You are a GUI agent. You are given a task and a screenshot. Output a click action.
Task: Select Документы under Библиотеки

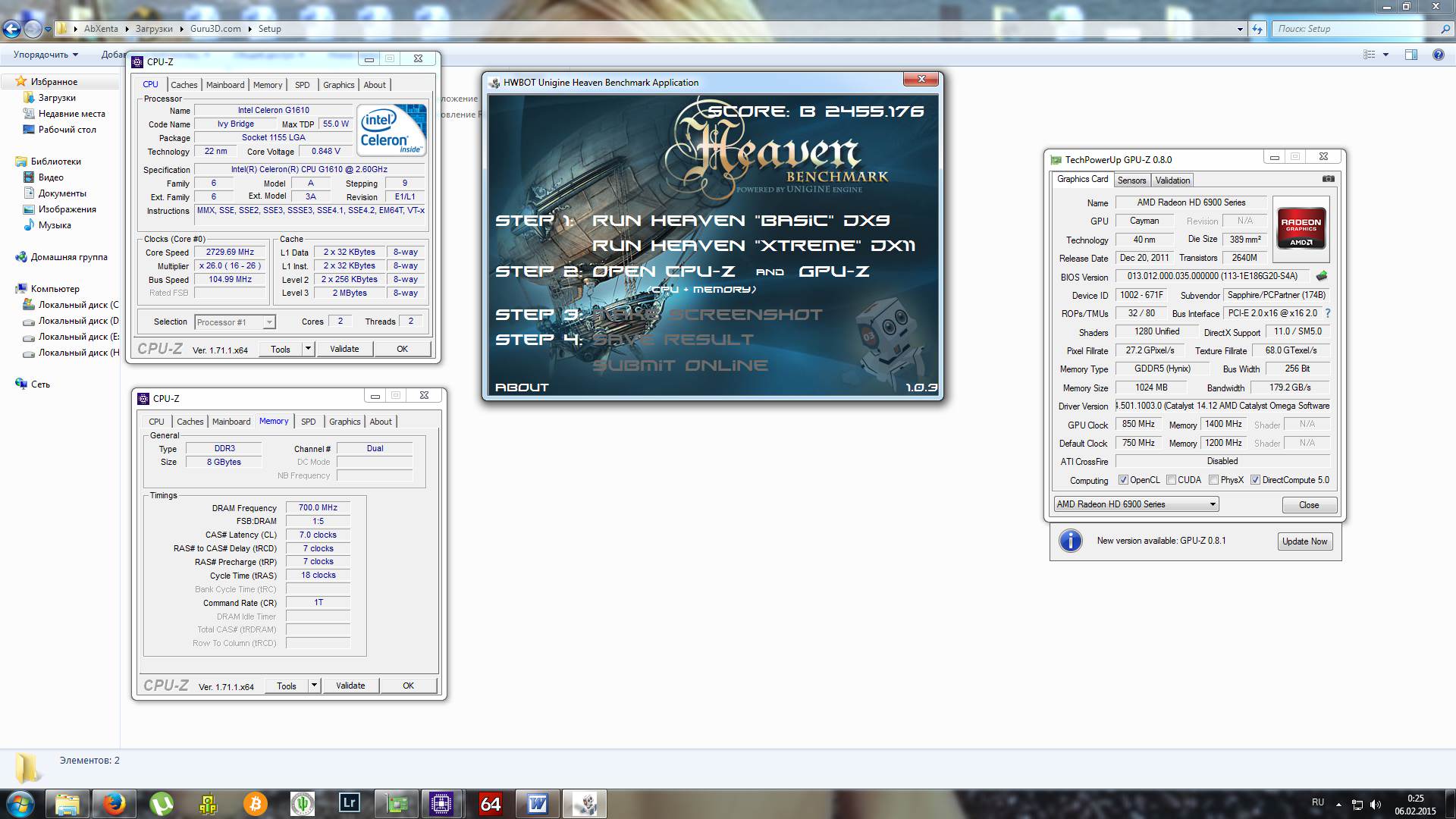[x=62, y=193]
